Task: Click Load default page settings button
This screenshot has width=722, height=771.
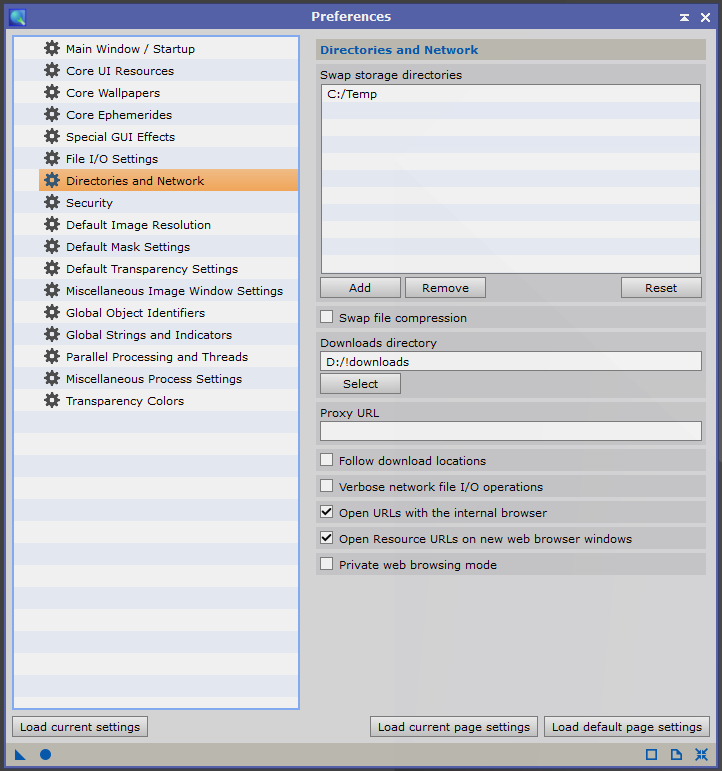Action: point(626,727)
